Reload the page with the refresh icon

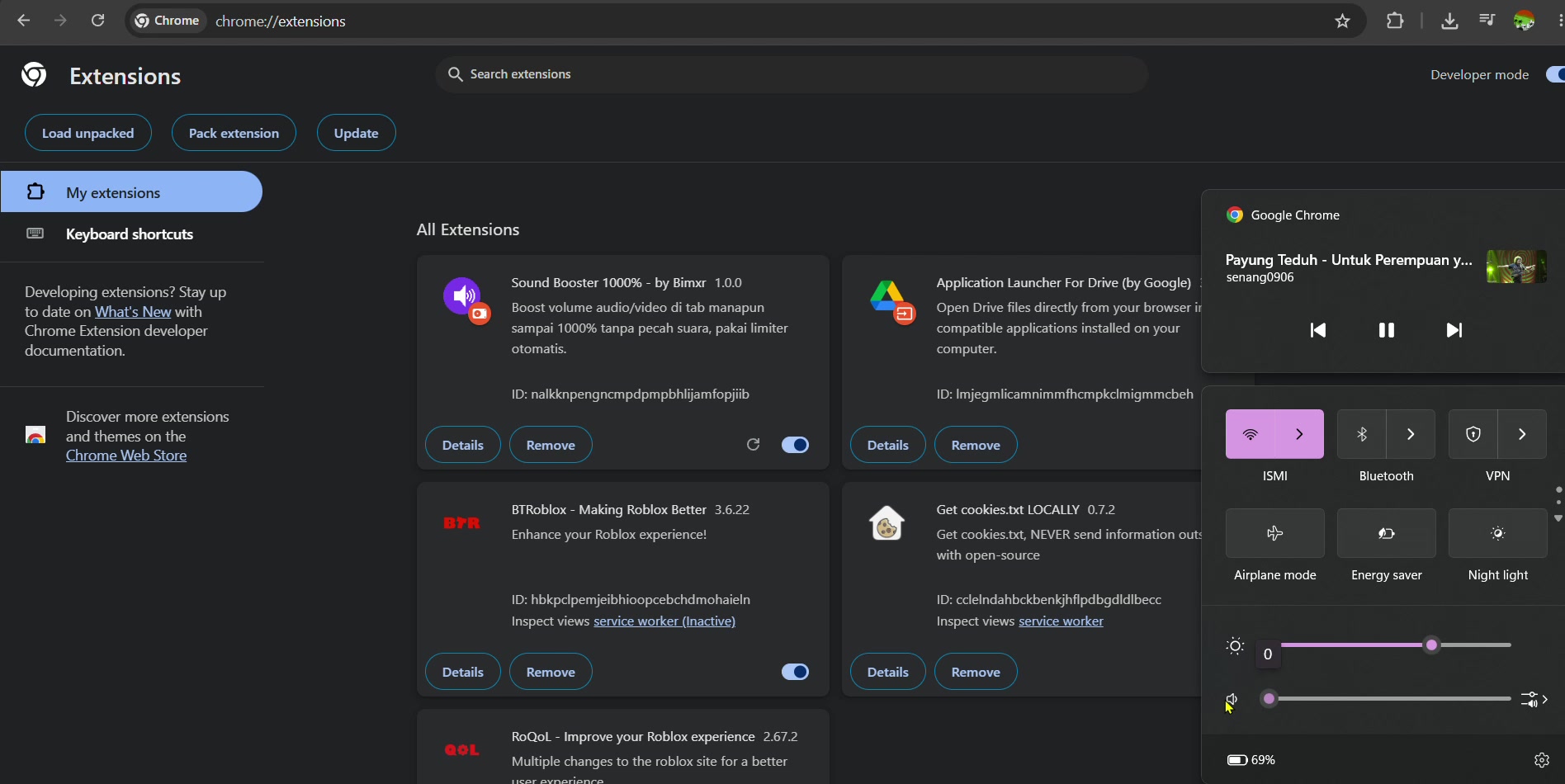pyautogui.click(x=97, y=21)
